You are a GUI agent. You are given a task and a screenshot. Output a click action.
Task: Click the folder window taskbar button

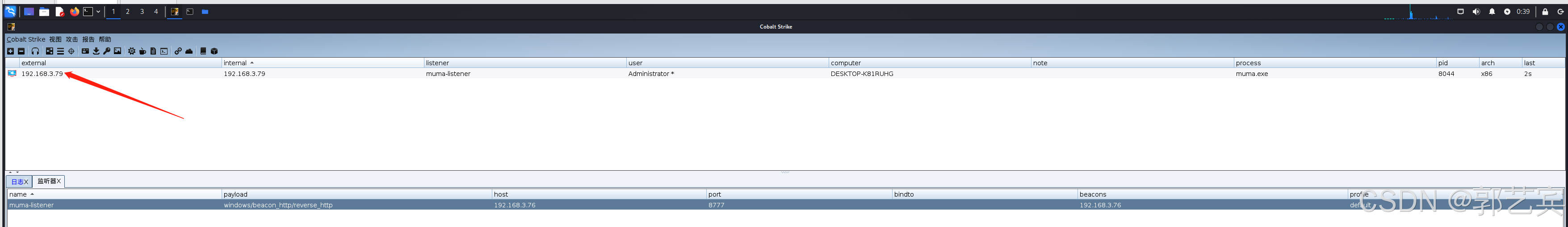click(x=205, y=12)
